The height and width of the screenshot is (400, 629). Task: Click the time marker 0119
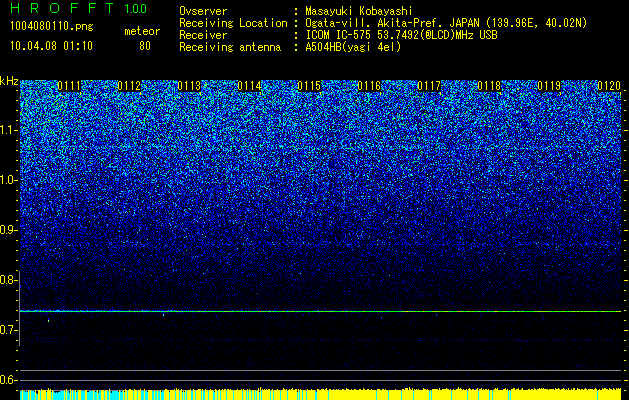[x=549, y=86]
